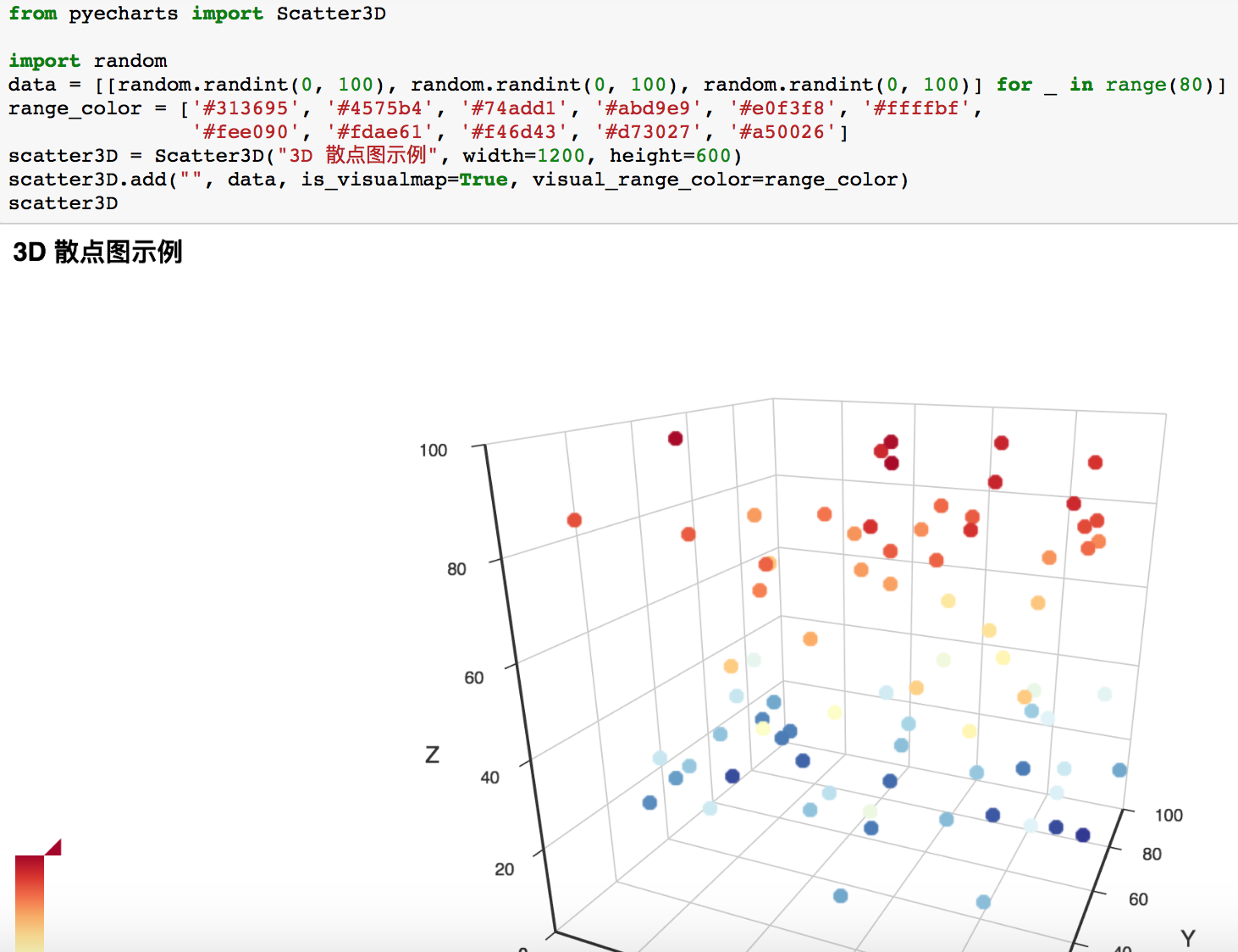Image resolution: width=1238 pixels, height=952 pixels.
Task: Click the keyword True in scatter3D.add
Action: (x=484, y=180)
